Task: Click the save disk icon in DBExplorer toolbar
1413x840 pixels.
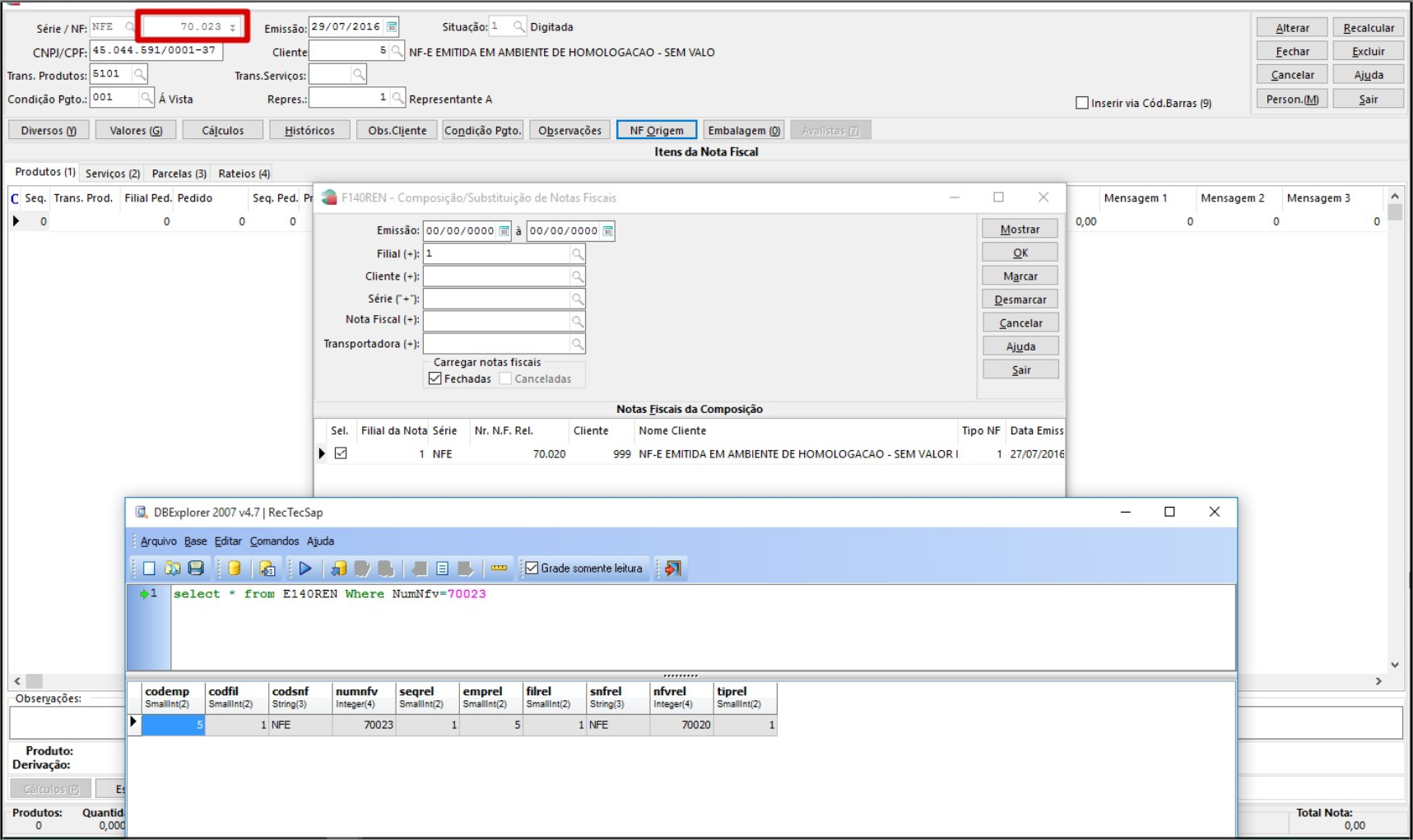Action: click(196, 569)
